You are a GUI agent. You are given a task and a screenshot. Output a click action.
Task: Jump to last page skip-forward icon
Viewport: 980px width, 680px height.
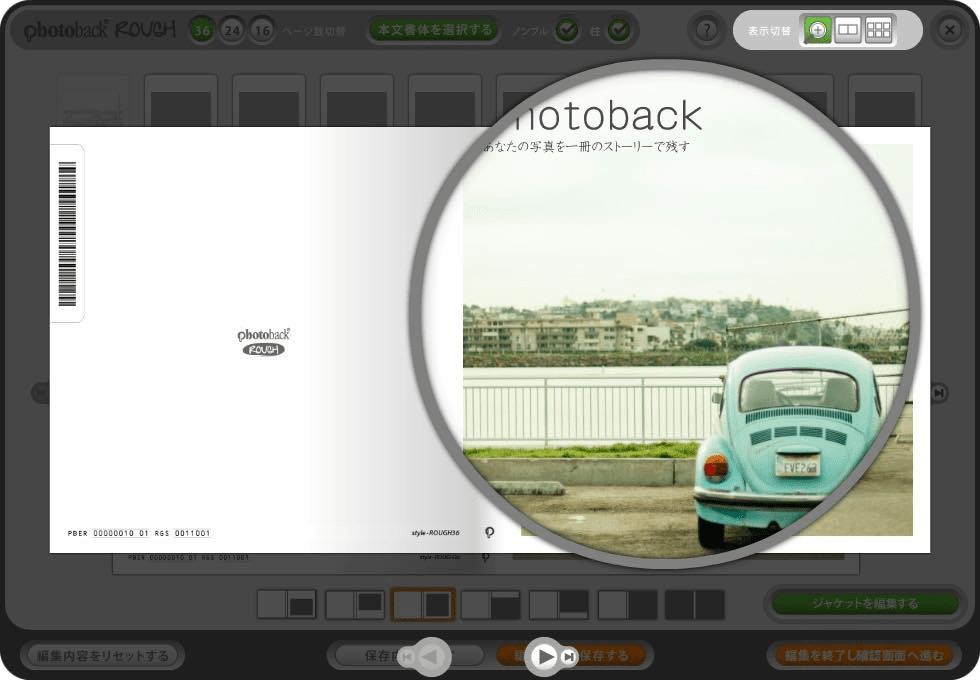pos(569,656)
